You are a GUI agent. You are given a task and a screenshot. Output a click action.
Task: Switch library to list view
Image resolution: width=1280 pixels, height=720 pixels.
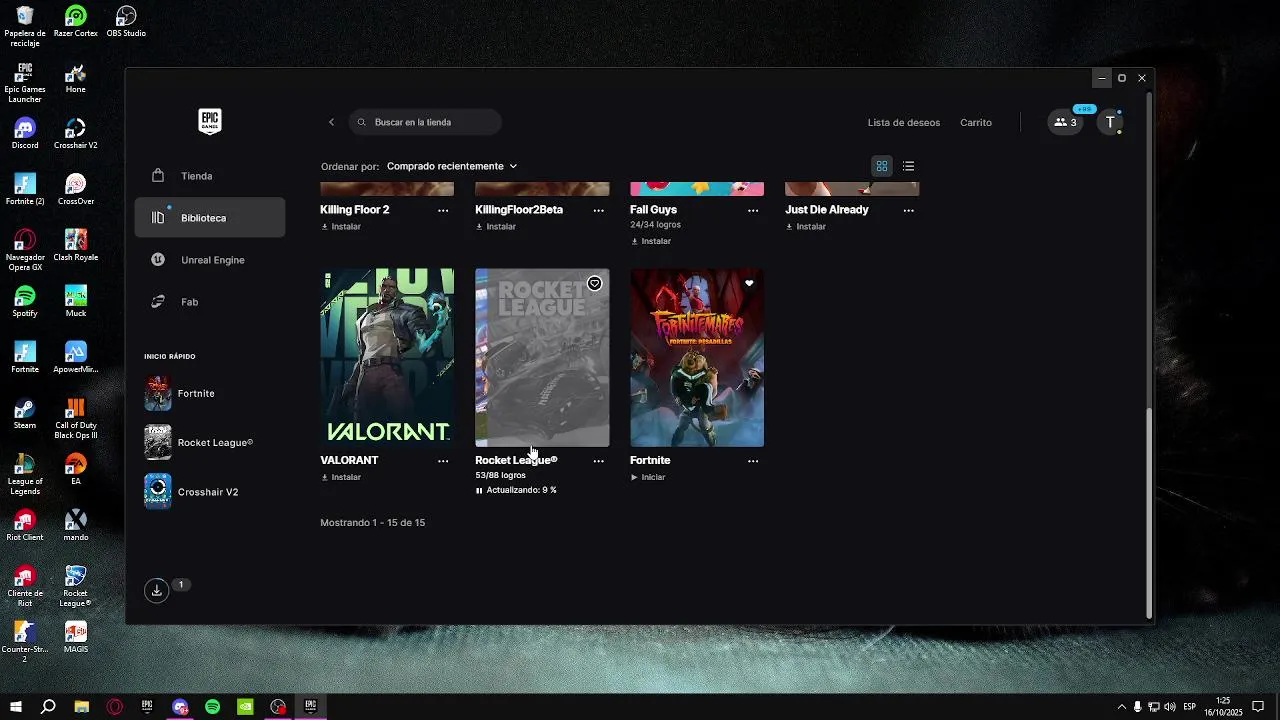click(x=908, y=166)
